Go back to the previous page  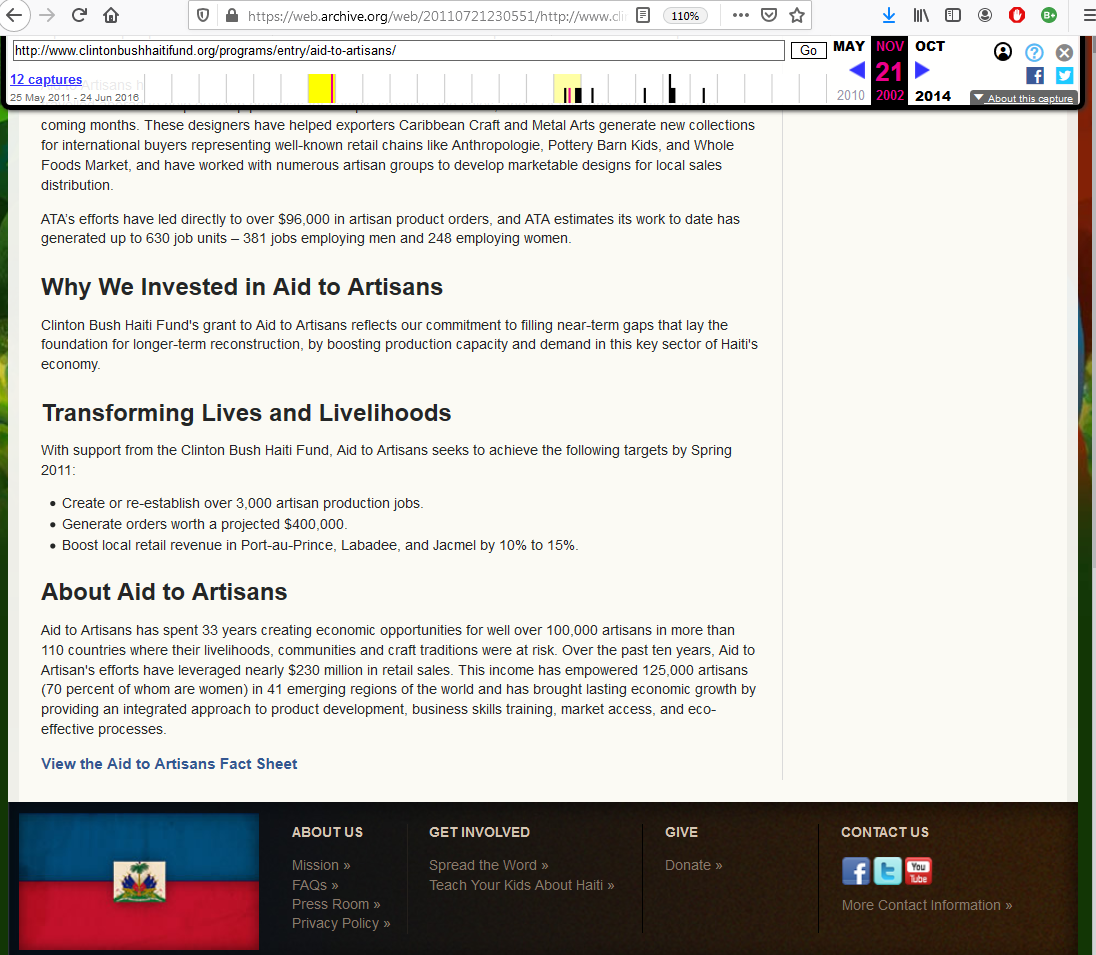coord(14,15)
